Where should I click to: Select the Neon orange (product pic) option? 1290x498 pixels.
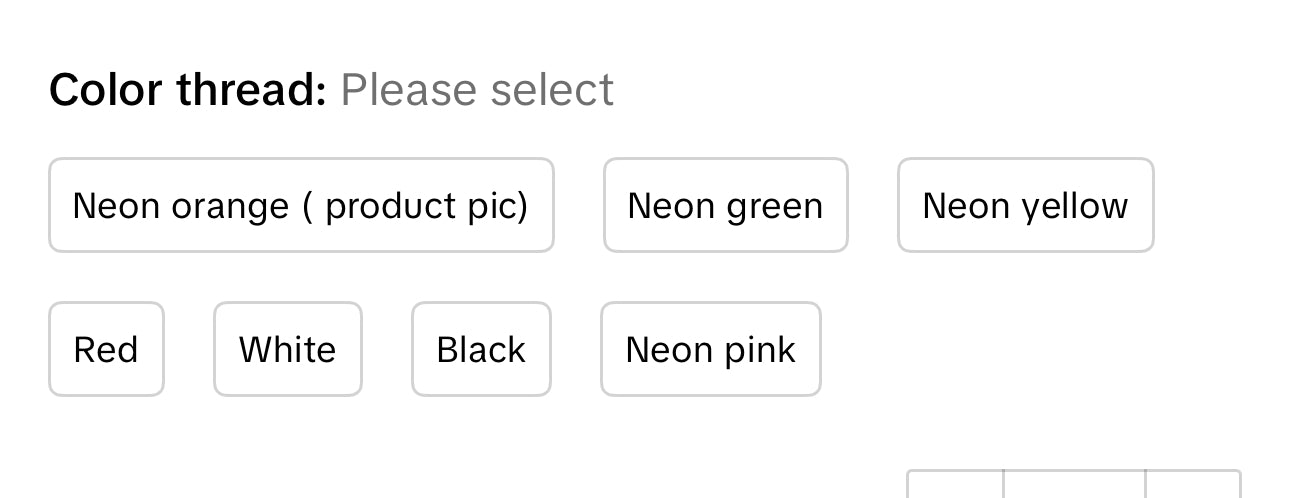[301, 205]
